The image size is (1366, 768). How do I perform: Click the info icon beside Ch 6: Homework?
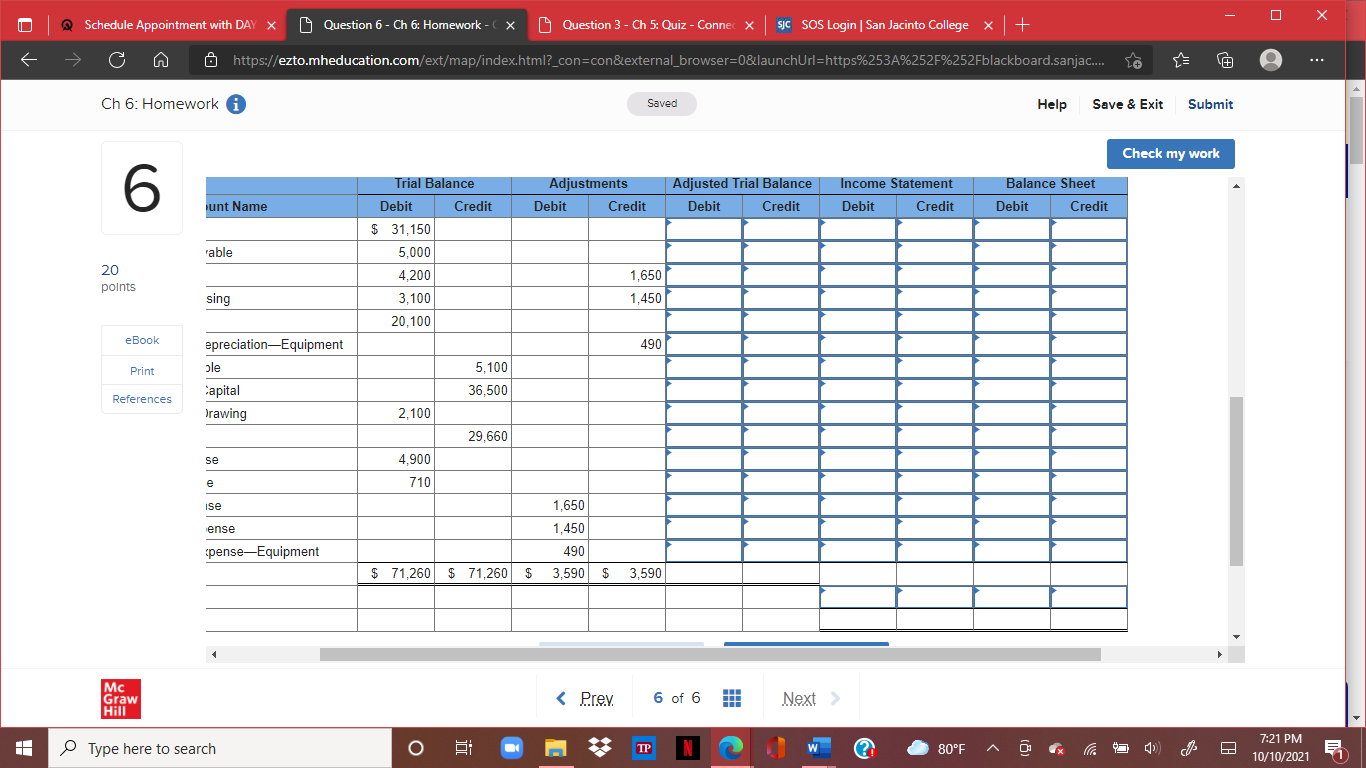pyautogui.click(x=236, y=104)
